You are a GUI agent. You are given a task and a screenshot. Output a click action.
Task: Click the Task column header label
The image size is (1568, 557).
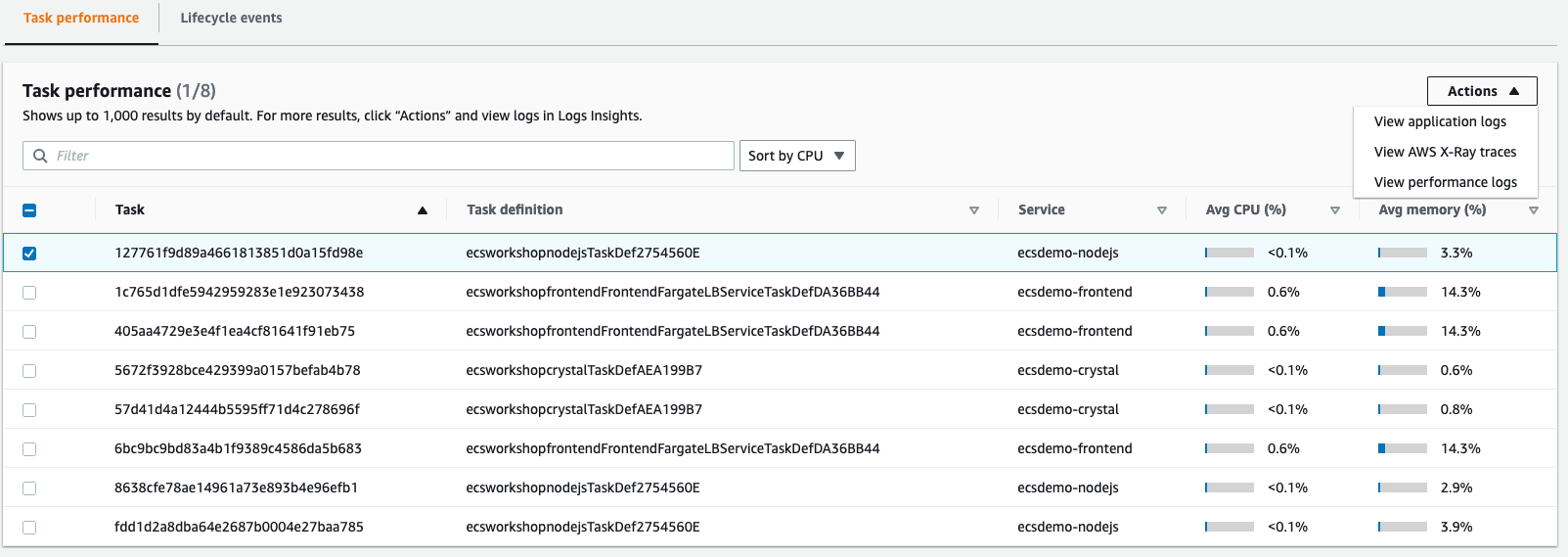coord(129,209)
